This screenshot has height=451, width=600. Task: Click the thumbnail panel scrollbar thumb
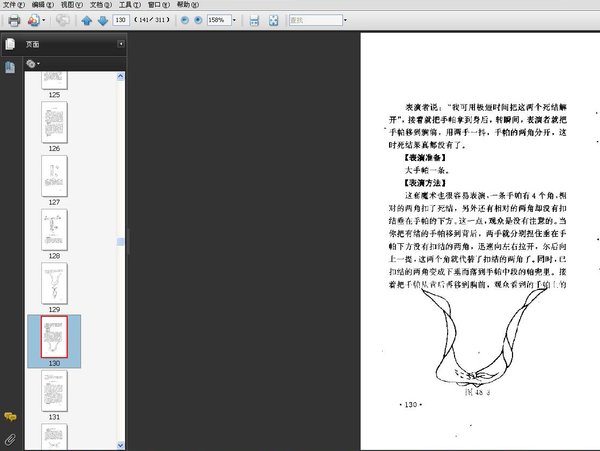pos(121,241)
